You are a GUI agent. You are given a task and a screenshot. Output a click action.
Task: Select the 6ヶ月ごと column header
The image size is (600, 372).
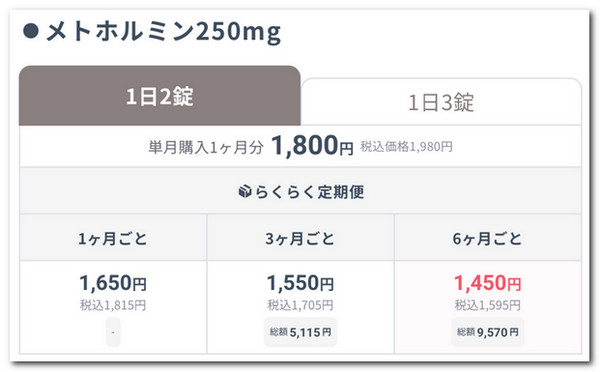[488, 238]
